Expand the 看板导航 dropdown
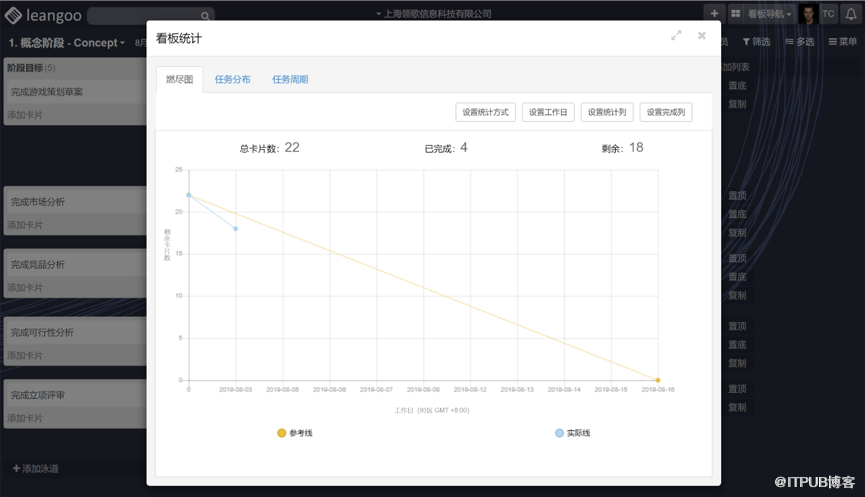The width and height of the screenshot is (865, 497). point(770,14)
